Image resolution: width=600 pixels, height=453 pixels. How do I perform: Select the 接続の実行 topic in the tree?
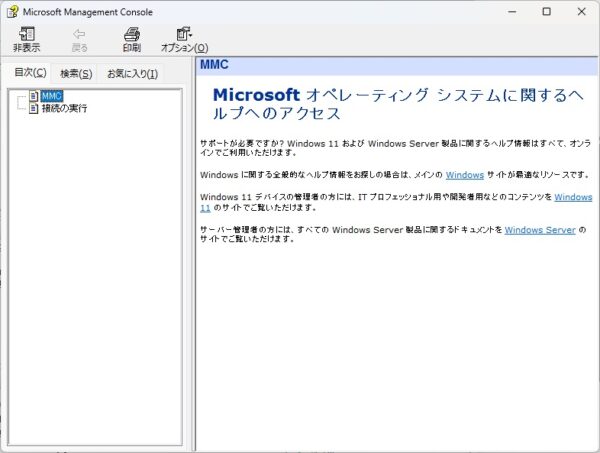tap(64, 108)
